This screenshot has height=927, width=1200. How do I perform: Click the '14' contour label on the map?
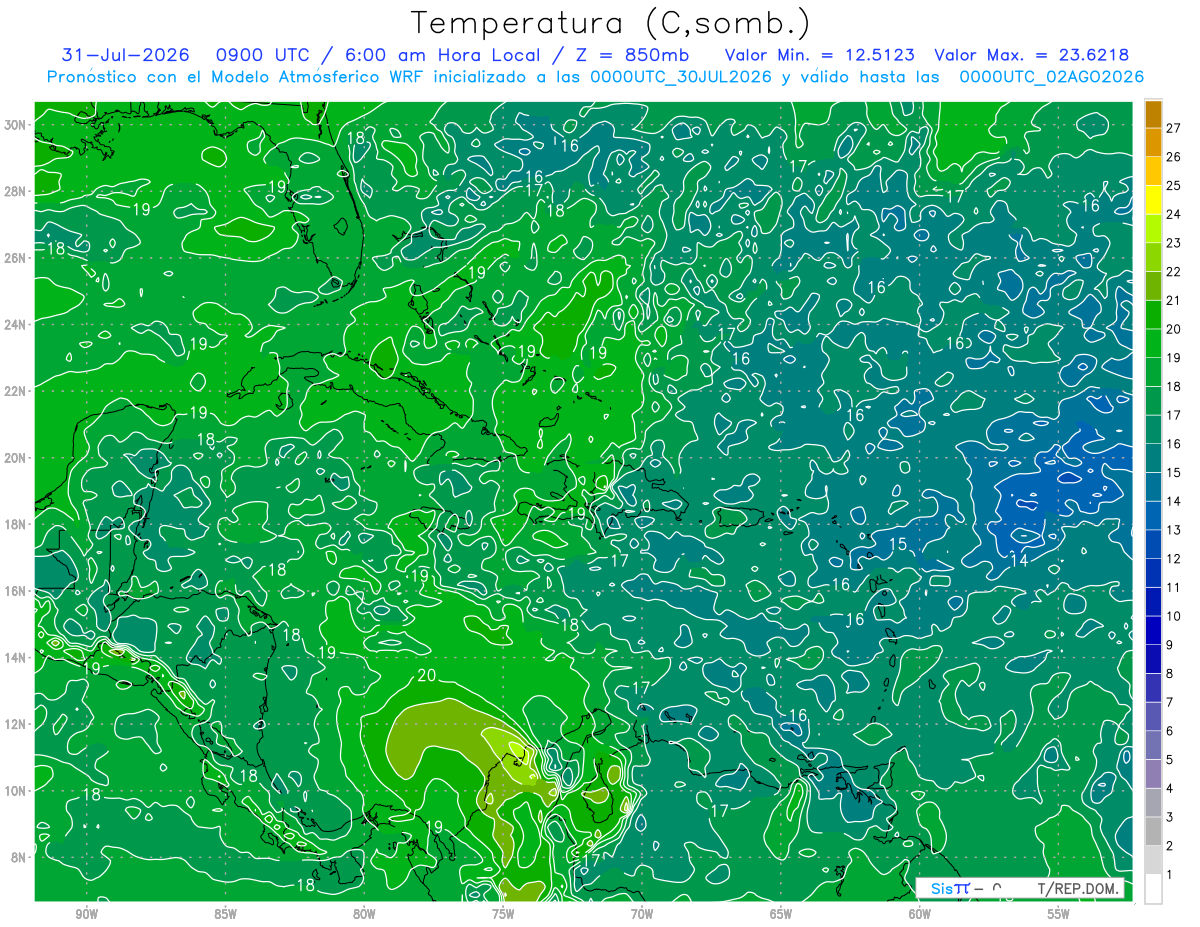1019,560
